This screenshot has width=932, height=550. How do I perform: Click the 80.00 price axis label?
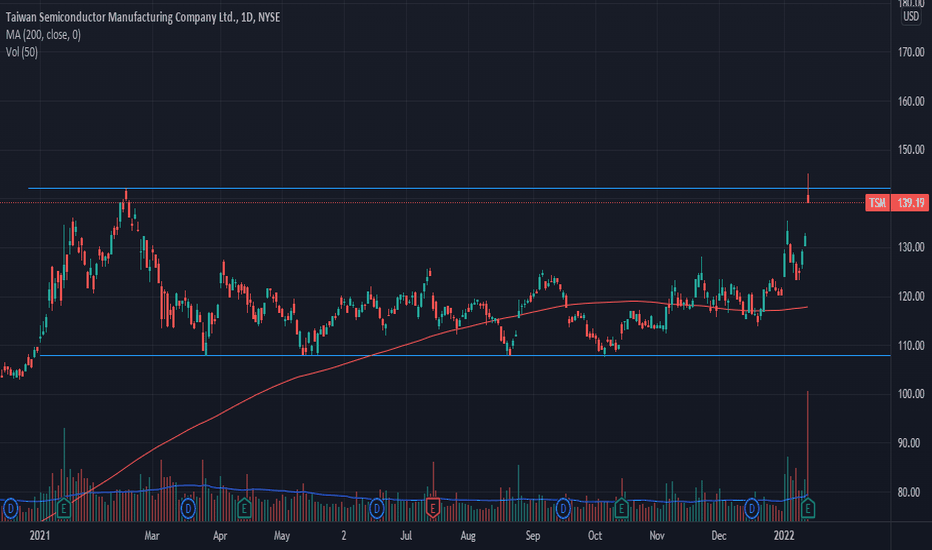(x=909, y=492)
